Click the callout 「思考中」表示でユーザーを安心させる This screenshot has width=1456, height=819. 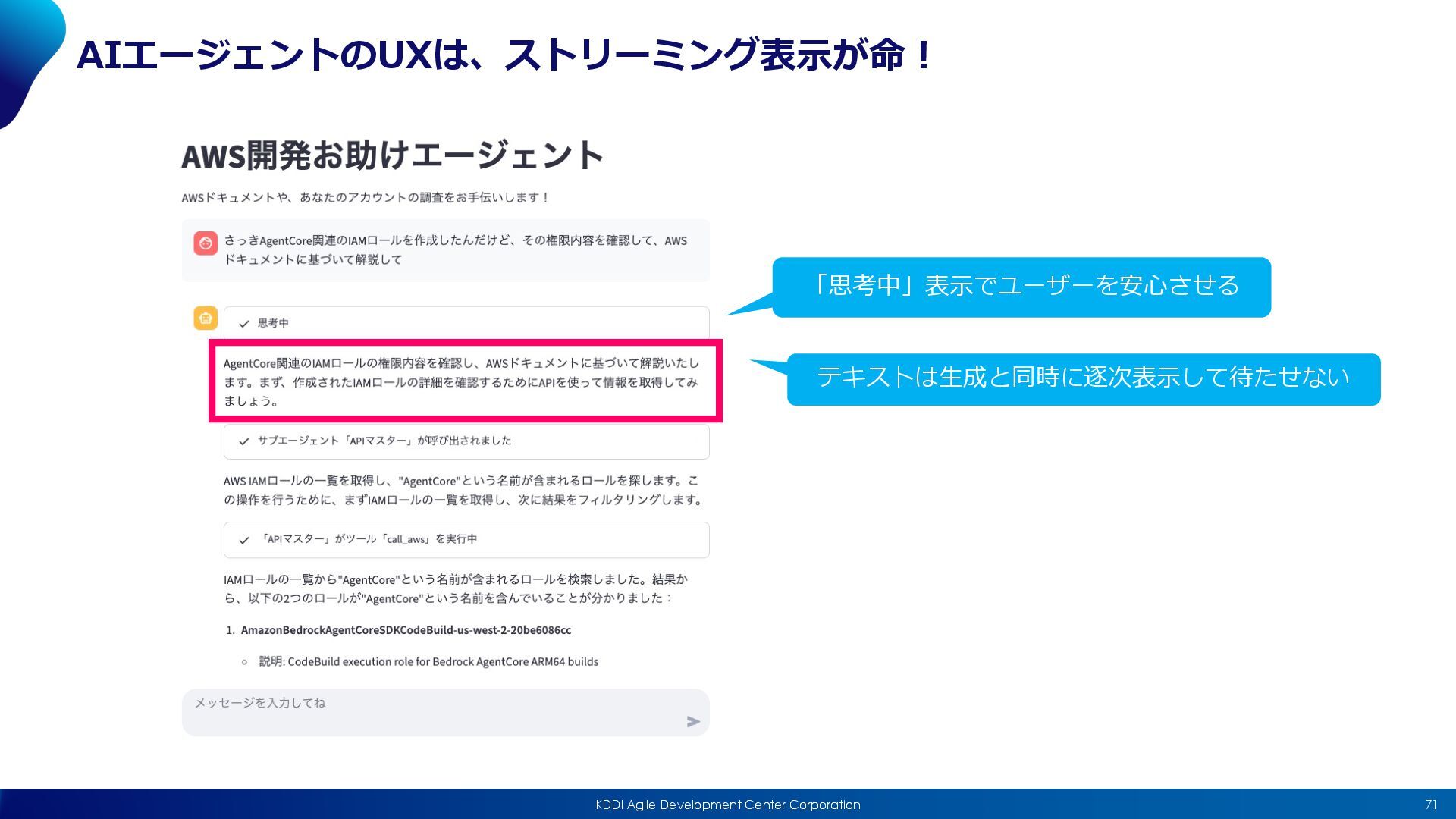pyautogui.click(x=1021, y=287)
